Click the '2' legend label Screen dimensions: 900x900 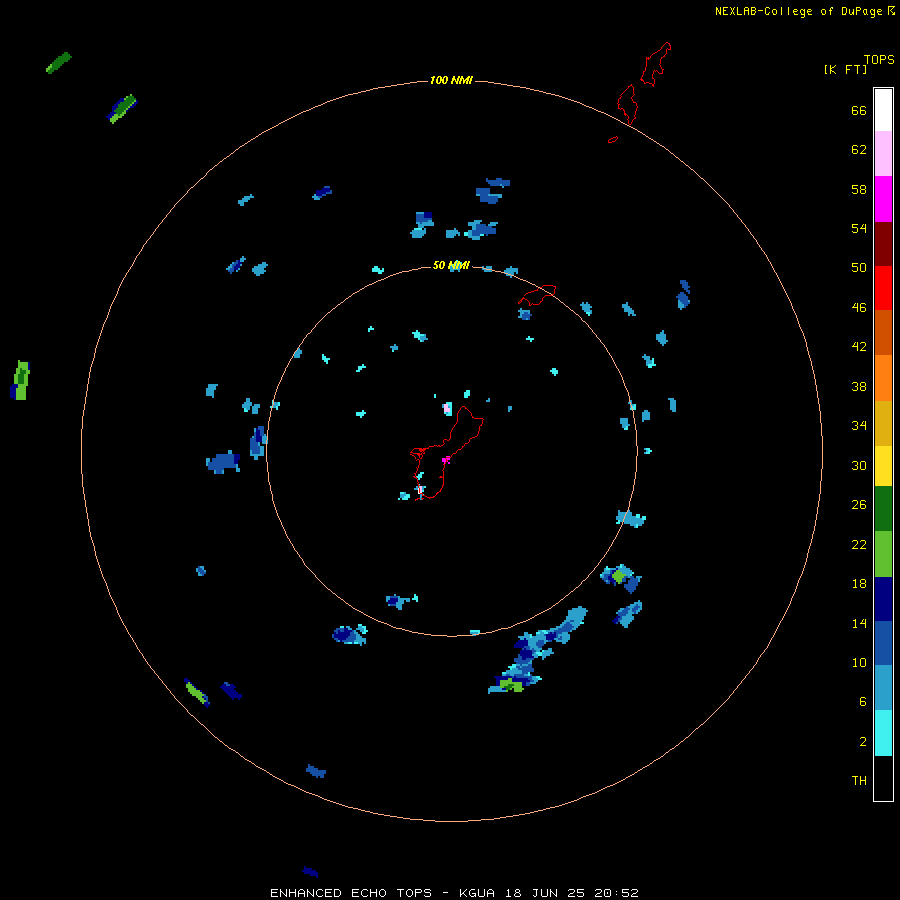pyautogui.click(x=863, y=741)
